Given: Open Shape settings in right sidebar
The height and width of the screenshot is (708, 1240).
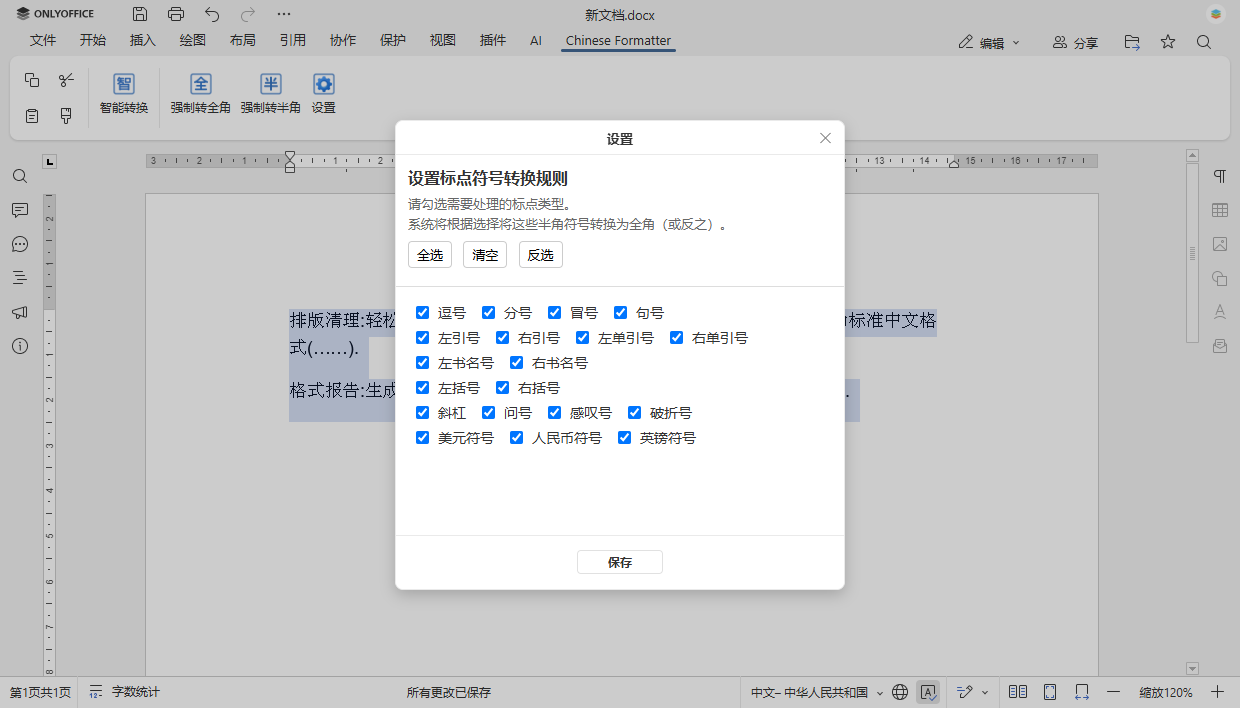Looking at the screenshot, I should click(1220, 278).
